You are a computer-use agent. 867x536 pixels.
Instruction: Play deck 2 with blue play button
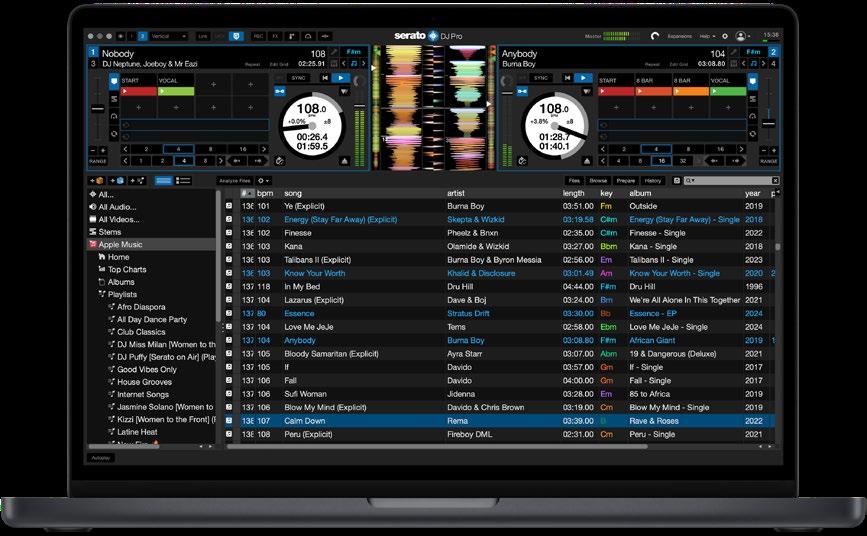[583, 78]
